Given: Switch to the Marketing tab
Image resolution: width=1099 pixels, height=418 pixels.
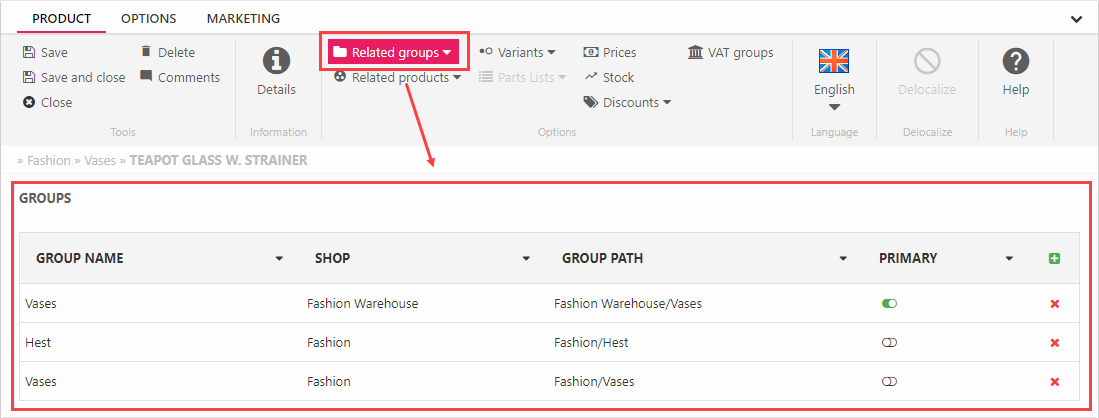Looking at the screenshot, I should point(243,19).
